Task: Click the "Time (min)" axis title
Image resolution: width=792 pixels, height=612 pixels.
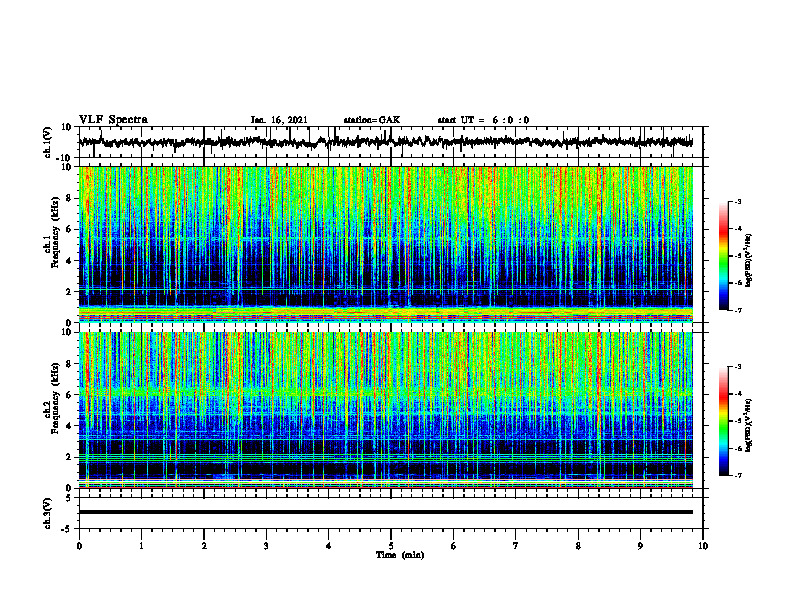Action: click(x=400, y=555)
